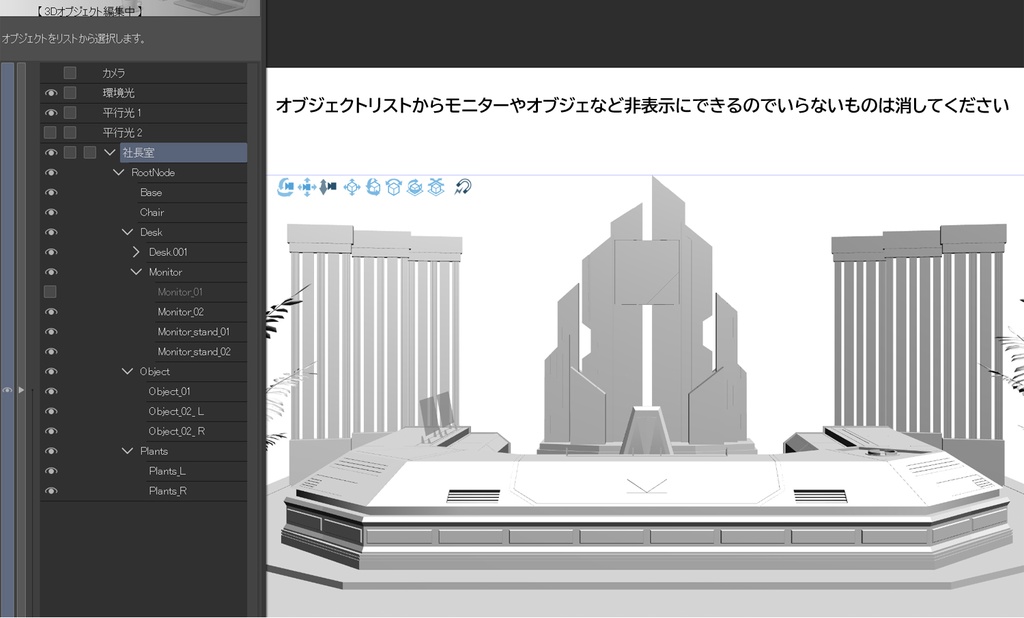The height and width of the screenshot is (618, 1024).
Task: Enable the snap magnet tool
Action: pos(463,186)
